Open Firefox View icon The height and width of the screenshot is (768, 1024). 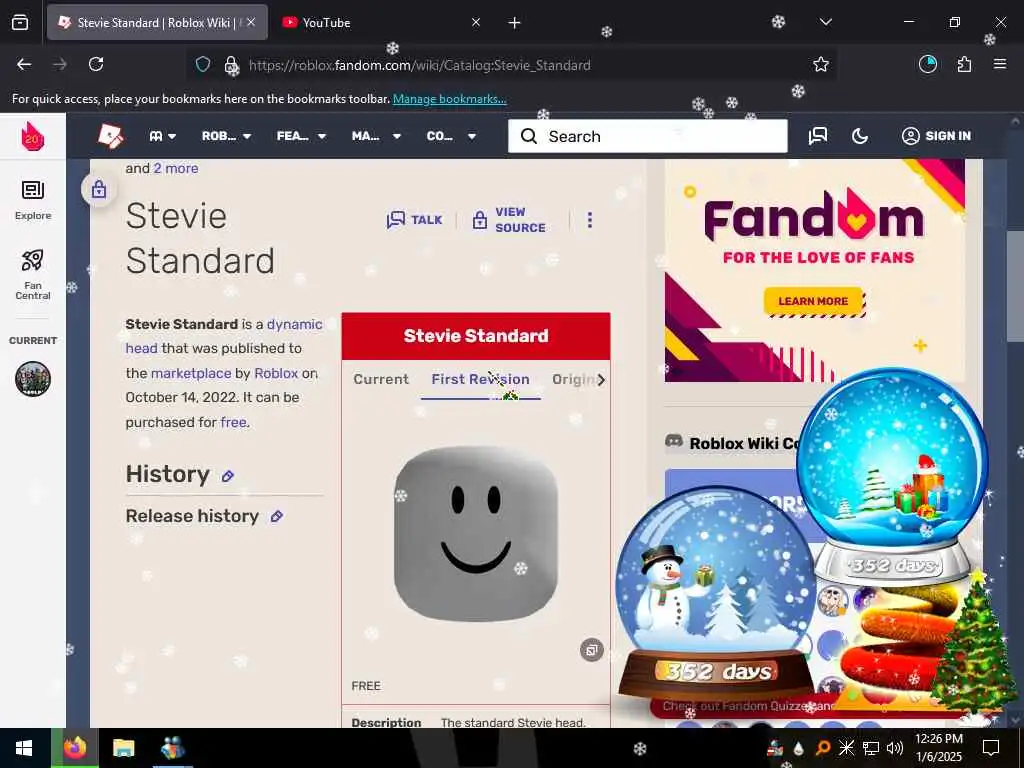click(x=20, y=23)
